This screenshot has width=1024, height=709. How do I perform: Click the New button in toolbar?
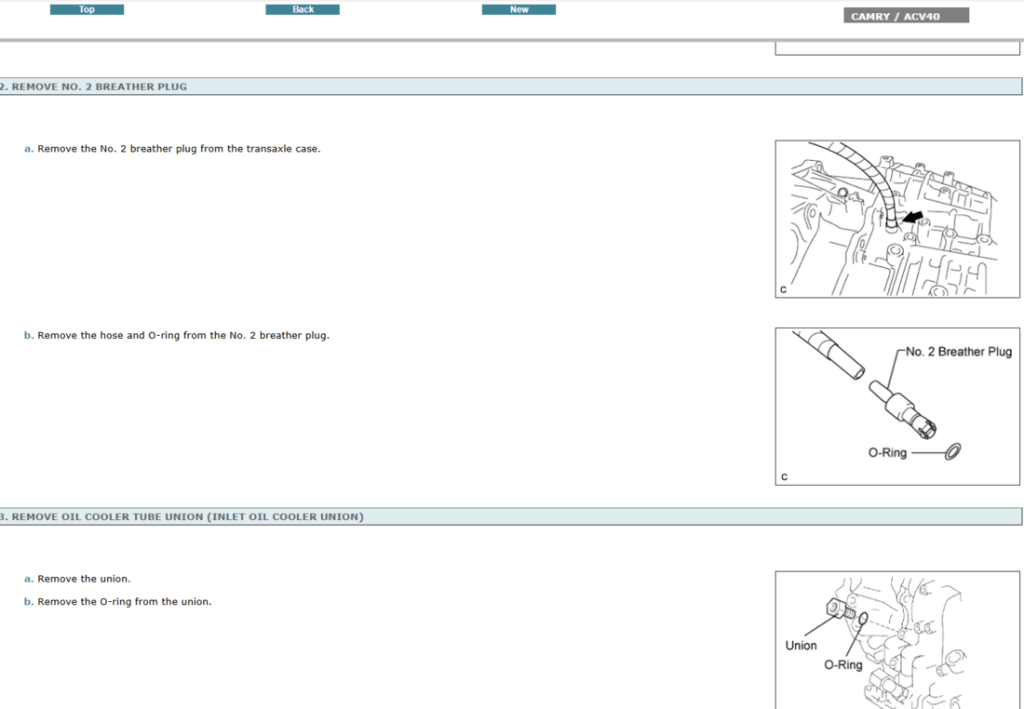(518, 9)
